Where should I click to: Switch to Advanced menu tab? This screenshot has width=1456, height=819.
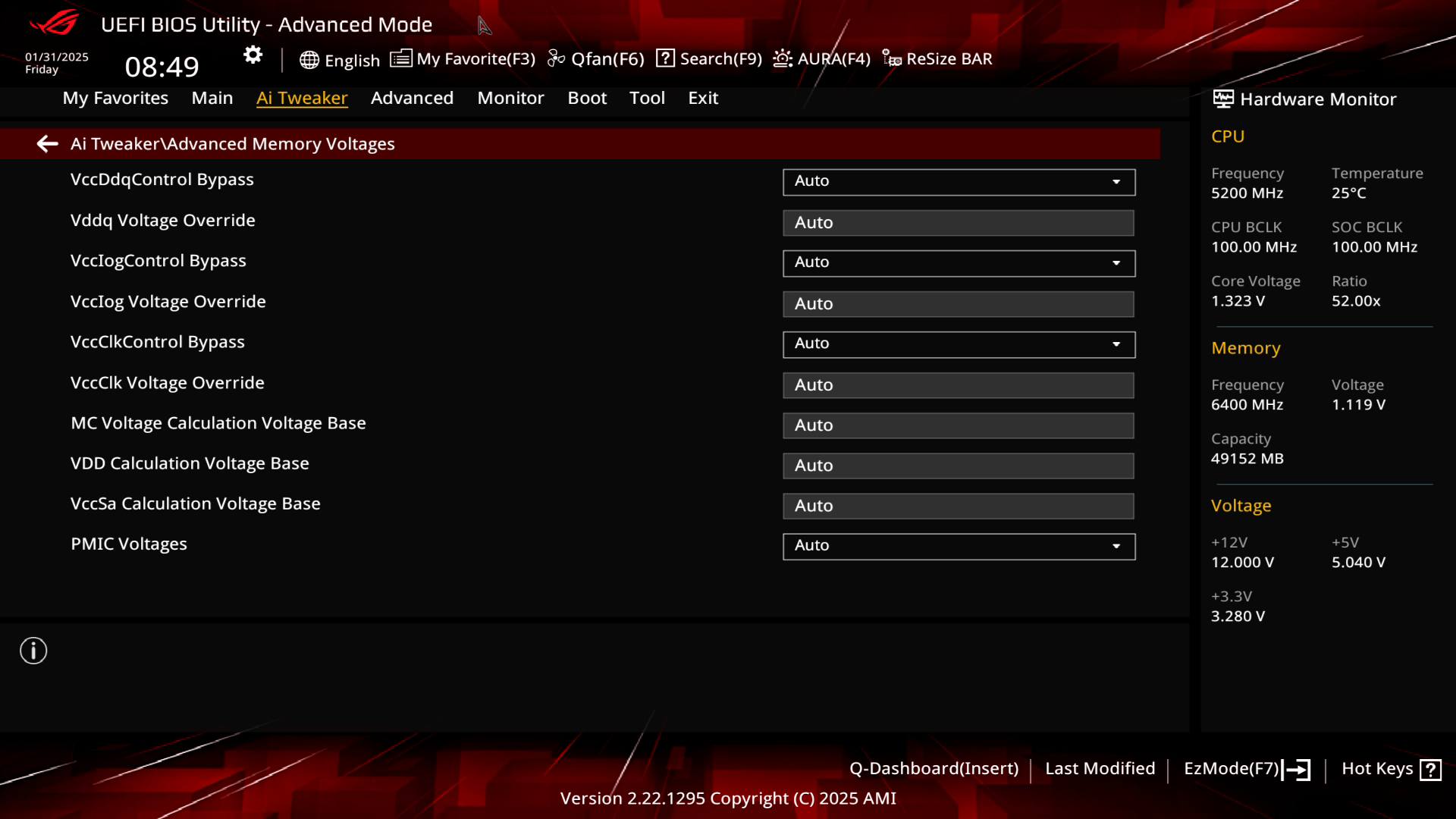(412, 97)
